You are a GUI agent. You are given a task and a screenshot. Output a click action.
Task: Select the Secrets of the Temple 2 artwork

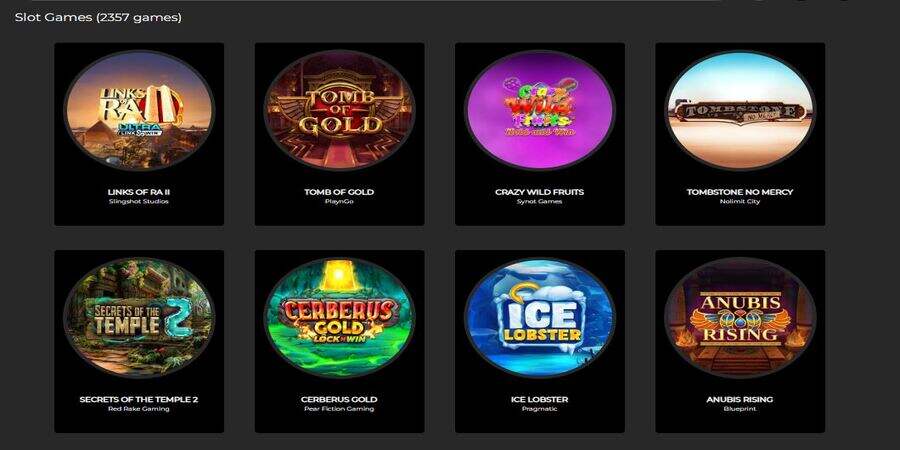click(x=139, y=317)
